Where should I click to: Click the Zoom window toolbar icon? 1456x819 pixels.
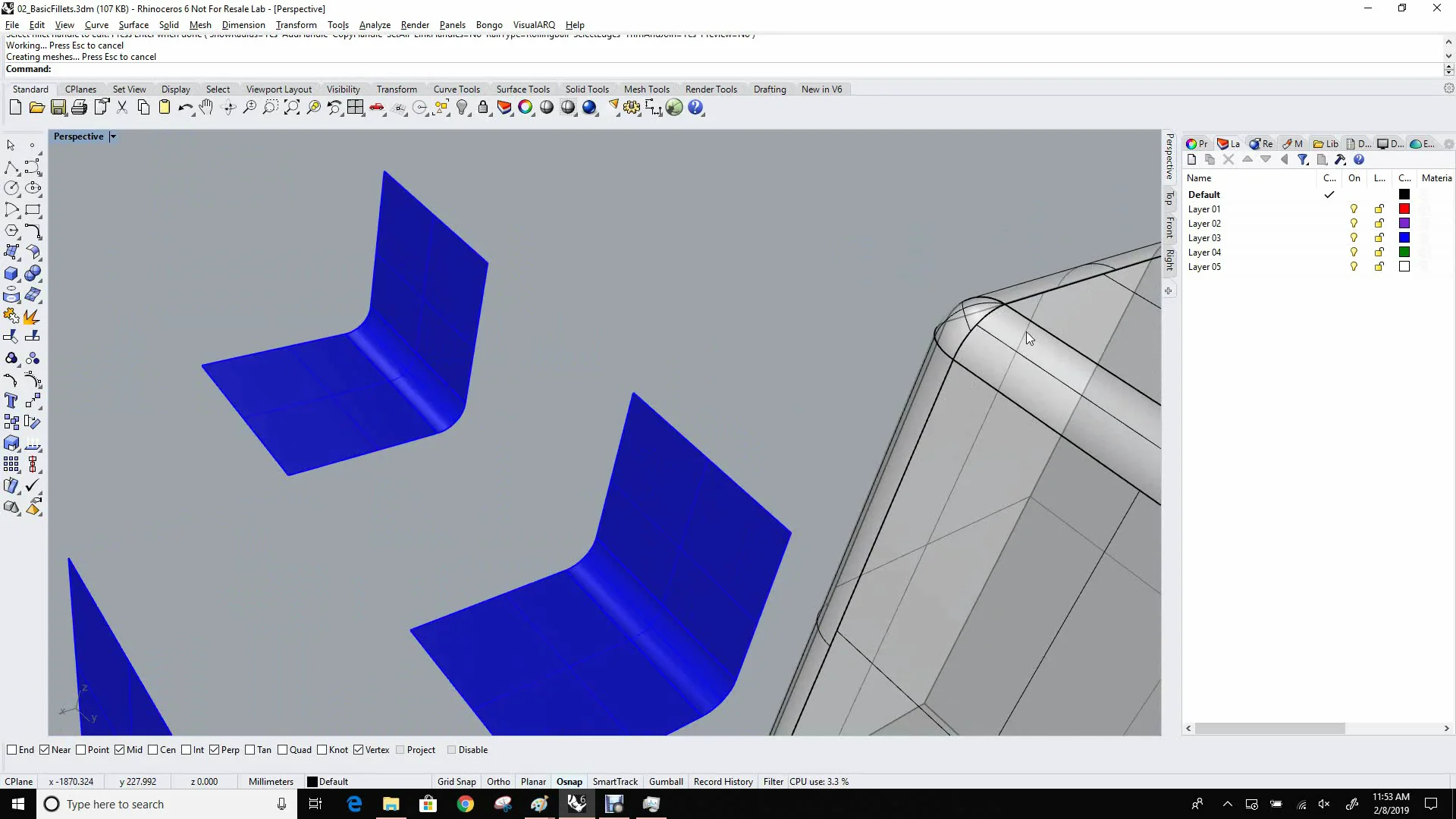[270, 107]
